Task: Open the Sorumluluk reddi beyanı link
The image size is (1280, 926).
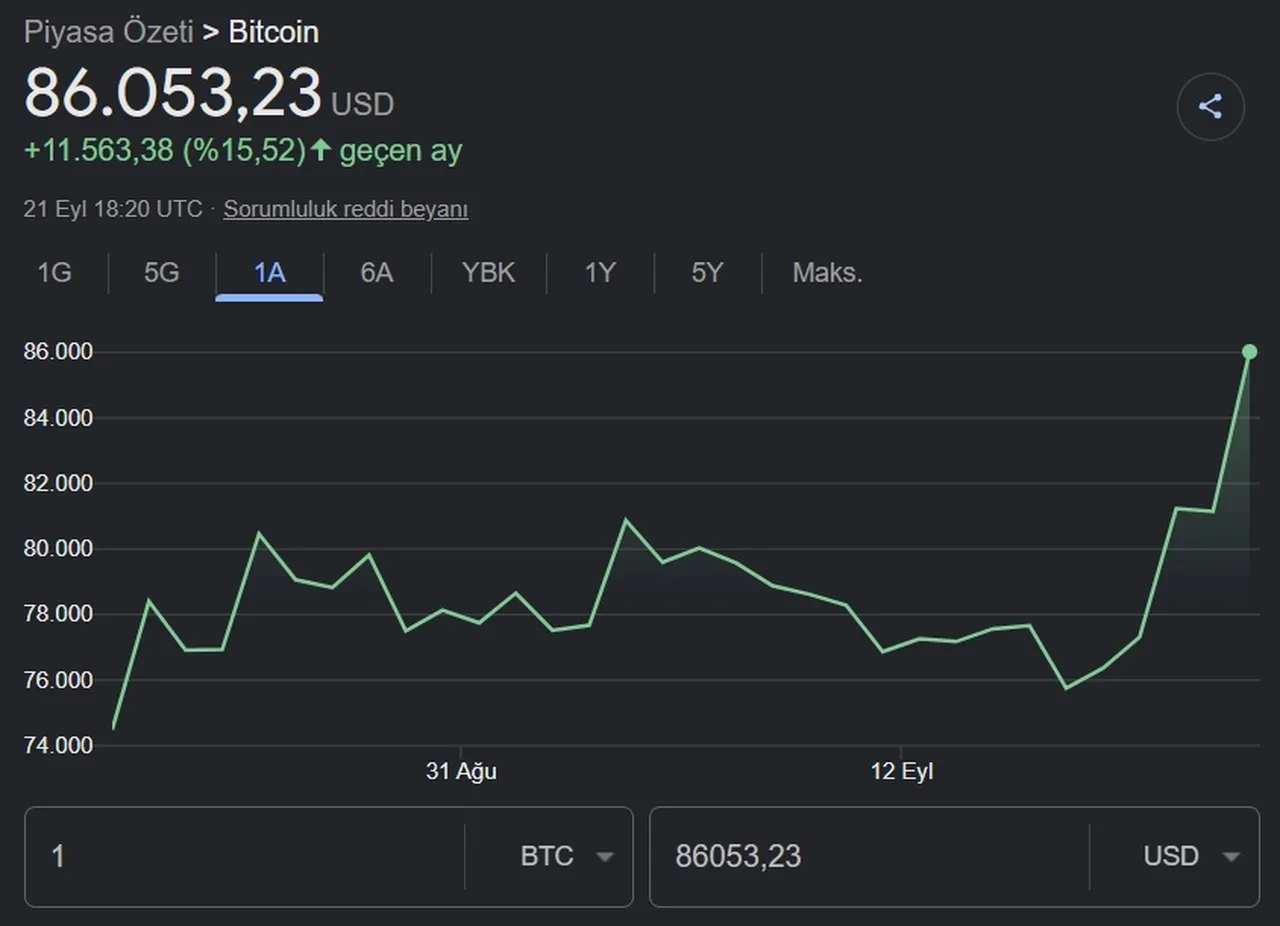Action: click(x=346, y=209)
